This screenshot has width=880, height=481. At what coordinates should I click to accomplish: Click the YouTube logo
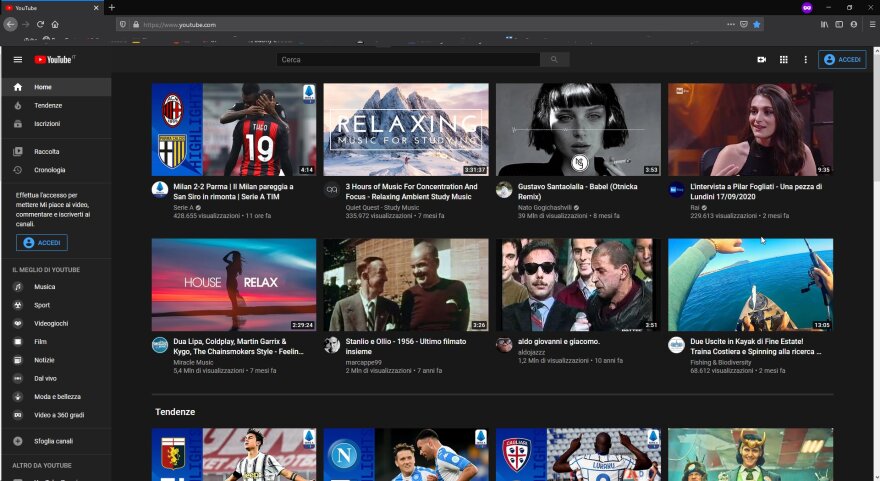point(54,60)
